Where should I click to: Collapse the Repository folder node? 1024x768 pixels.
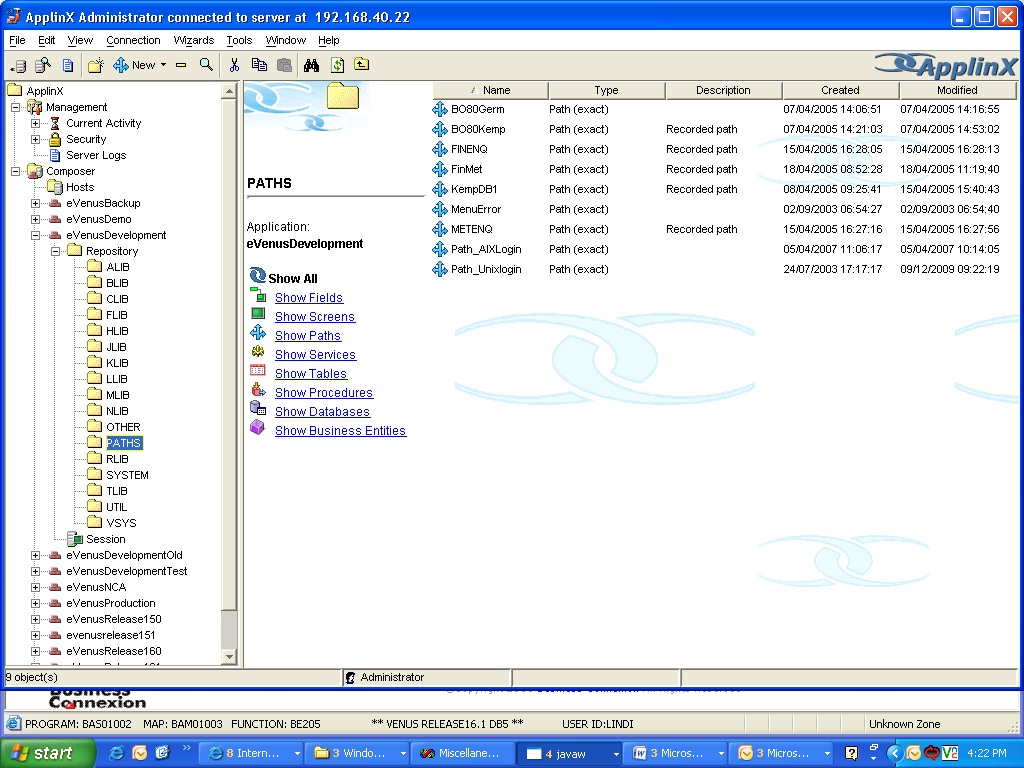(x=56, y=251)
